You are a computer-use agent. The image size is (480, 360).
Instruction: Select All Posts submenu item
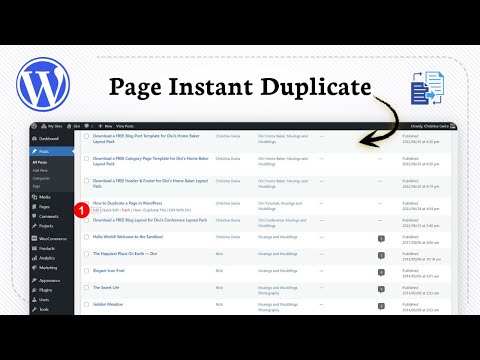[40, 162]
